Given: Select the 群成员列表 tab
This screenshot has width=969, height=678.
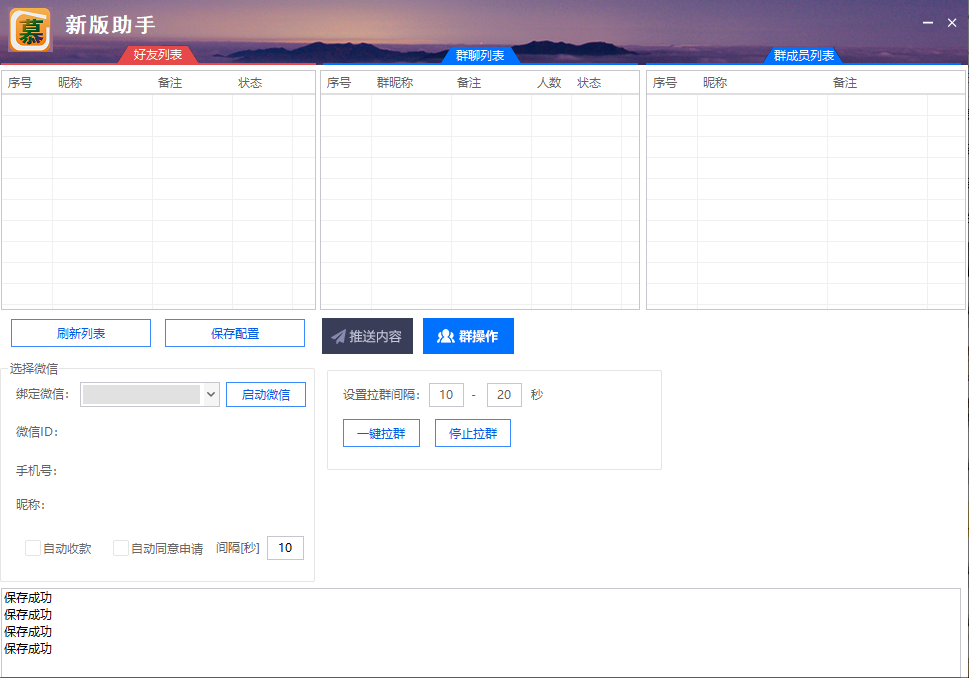Looking at the screenshot, I should [803, 55].
